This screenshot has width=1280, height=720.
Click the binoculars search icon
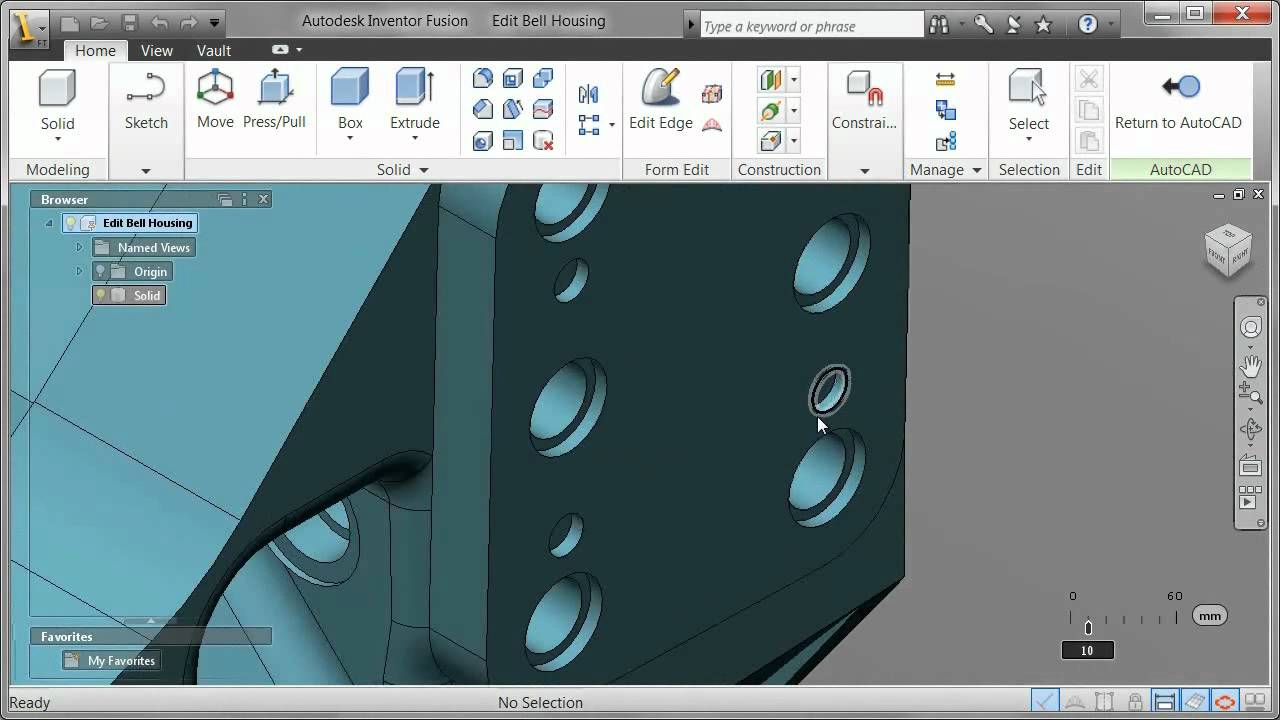point(938,25)
